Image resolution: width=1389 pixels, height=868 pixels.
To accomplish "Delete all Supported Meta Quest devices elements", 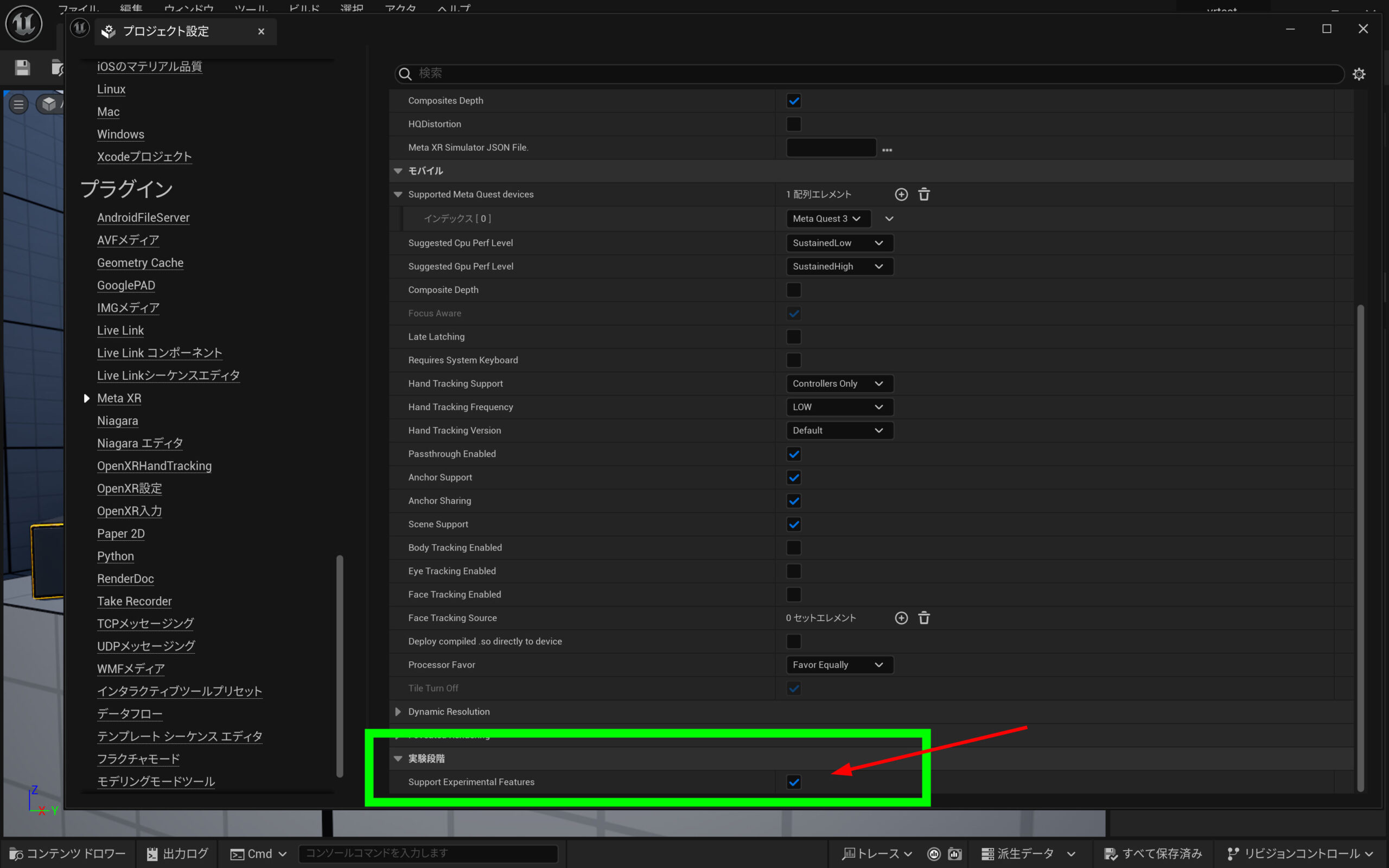I will click(x=924, y=195).
